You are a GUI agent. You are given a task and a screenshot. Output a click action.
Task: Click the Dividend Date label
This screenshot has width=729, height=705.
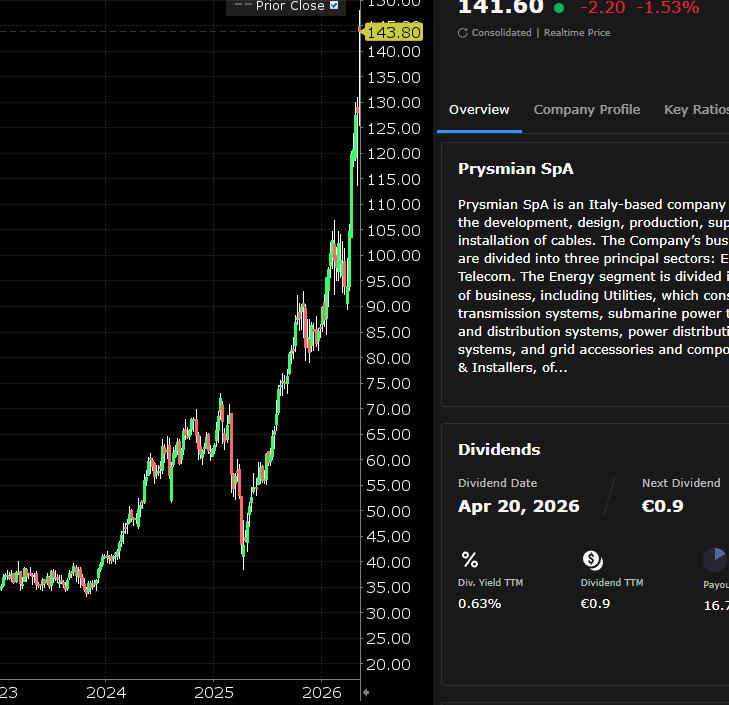(497, 483)
